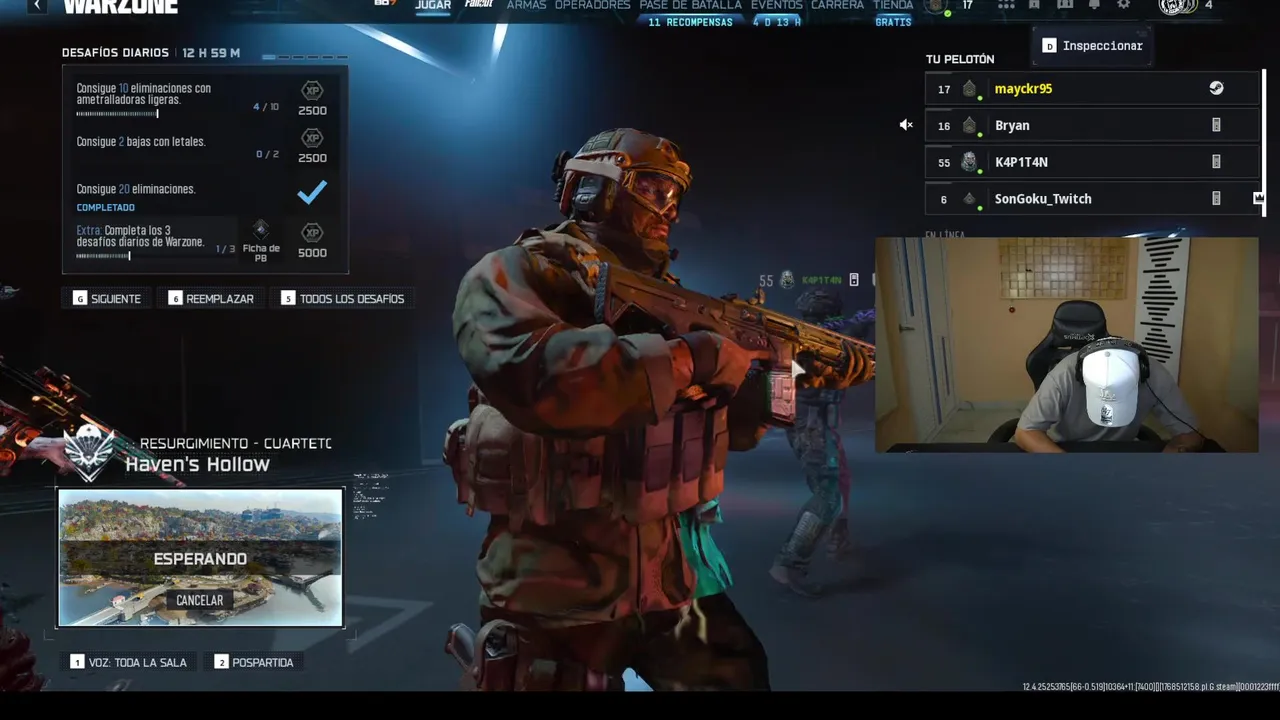Open the TIENDA tab
The width and height of the screenshot is (1280, 720).
[x=893, y=5]
